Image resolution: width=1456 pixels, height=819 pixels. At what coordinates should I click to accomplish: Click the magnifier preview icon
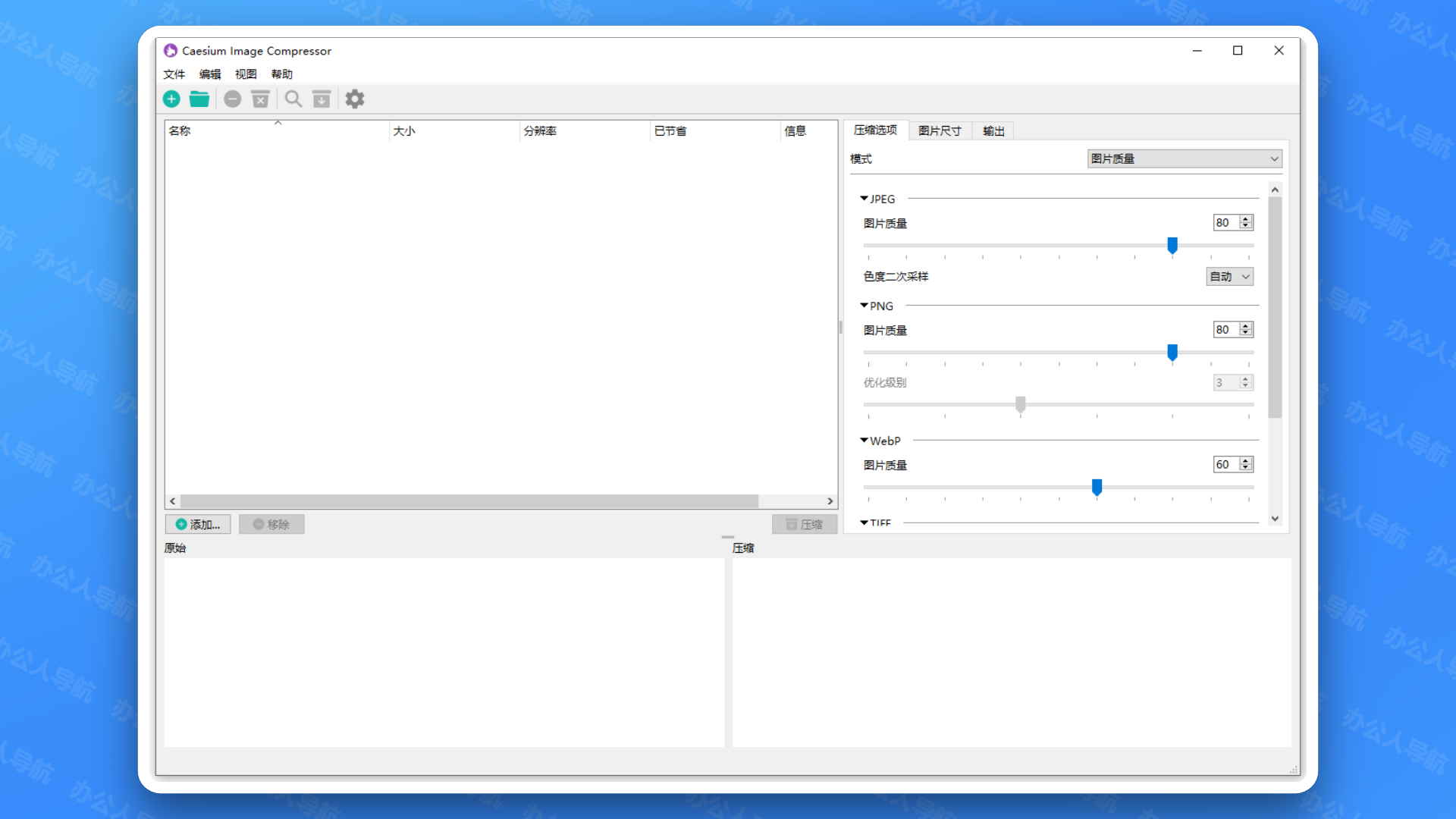pos(293,99)
